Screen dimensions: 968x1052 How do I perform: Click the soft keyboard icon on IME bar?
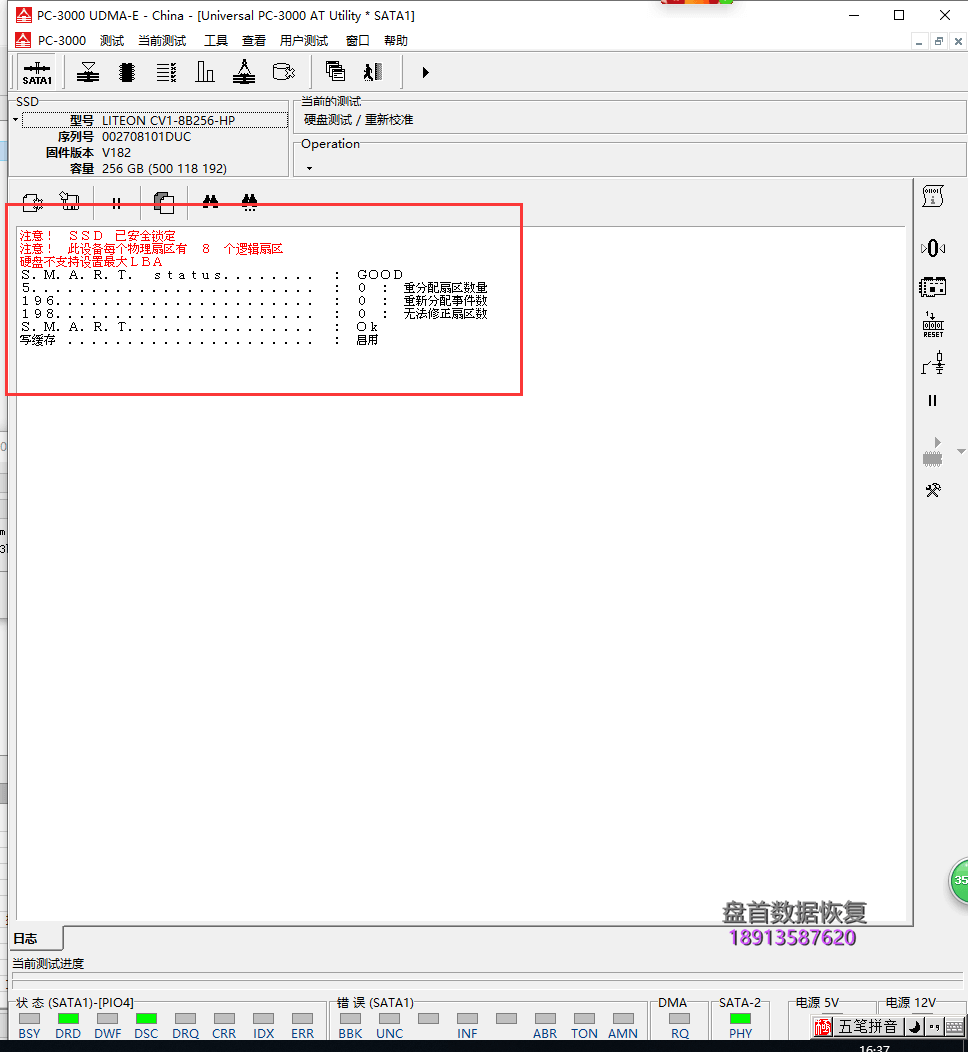point(954,1027)
